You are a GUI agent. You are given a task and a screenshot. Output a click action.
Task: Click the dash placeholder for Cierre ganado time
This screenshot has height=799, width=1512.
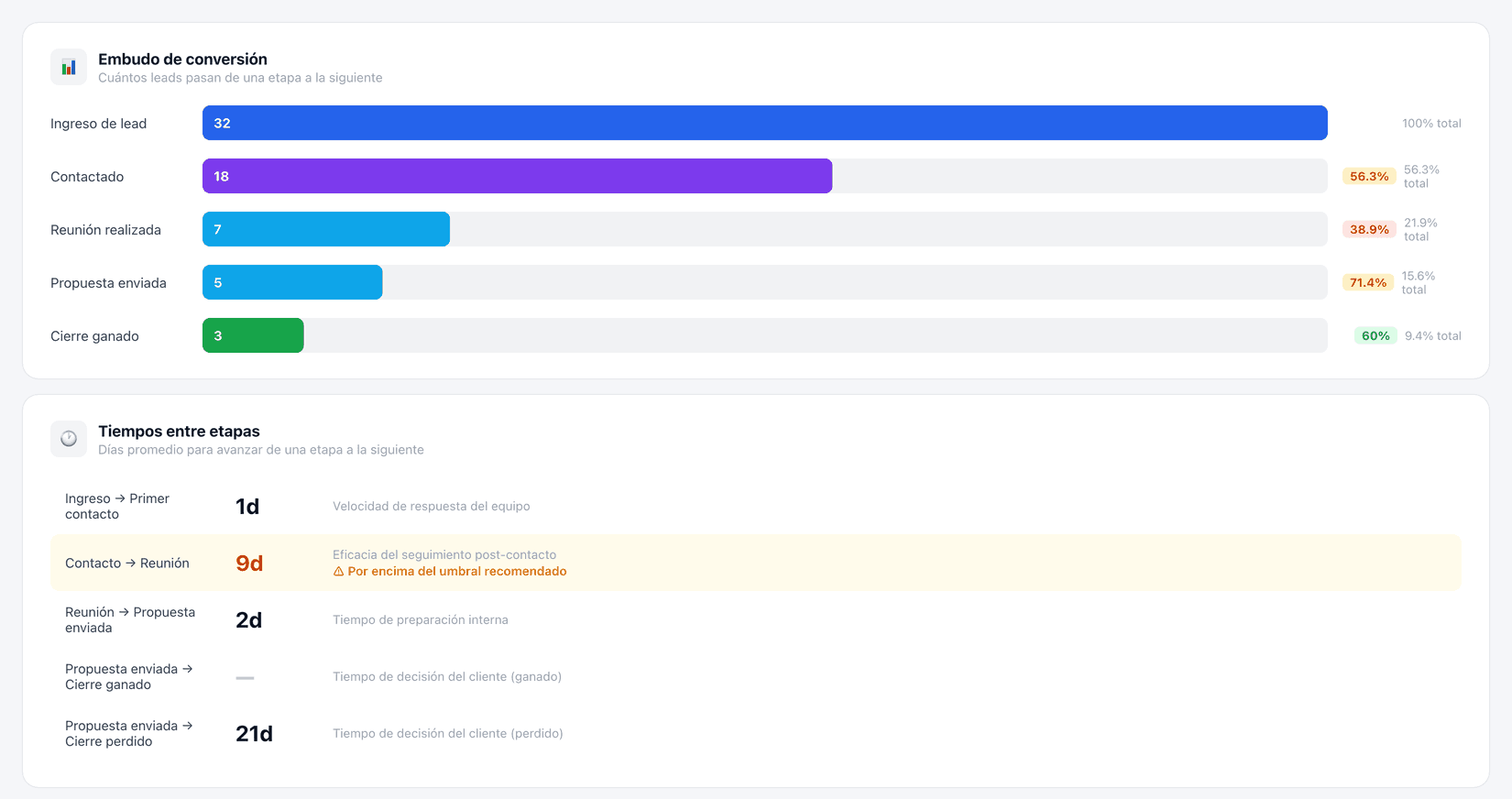click(x=245, y=677)
